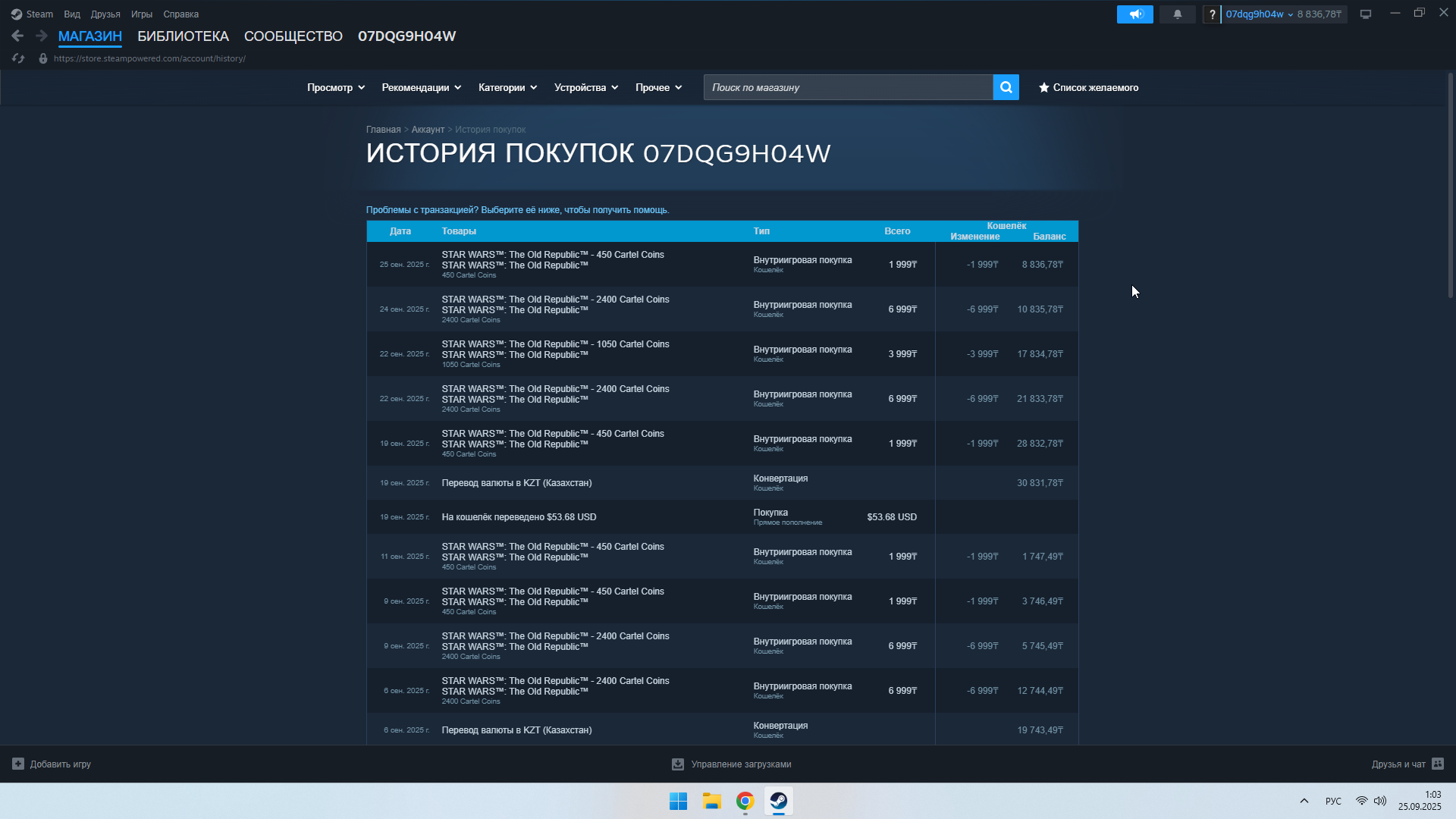
Task: Select the 6 сен. Перевод валюты в KZT row
Action: 722,730
